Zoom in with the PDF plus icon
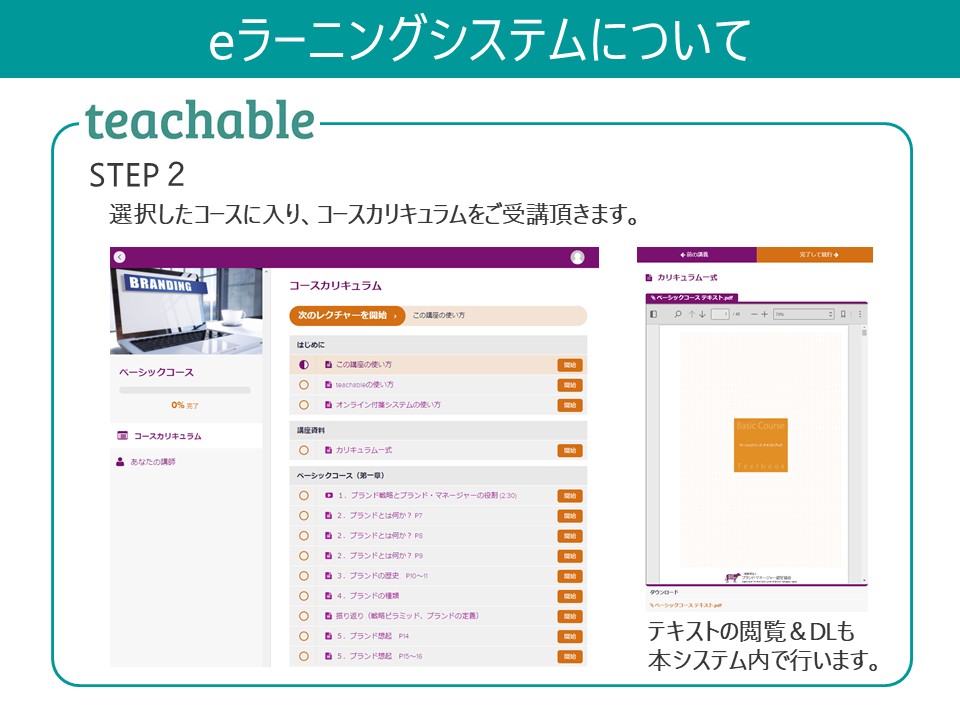The width and height of the screenshot is (960, 720). pyautogui.click(x=765, y=314)
